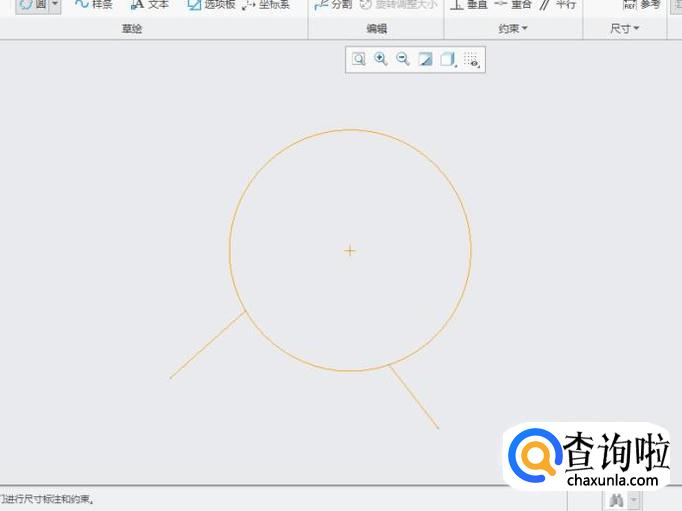Select the left diagonal sketch line
Screen dimensions: 682x511
(x=207, y=345)
